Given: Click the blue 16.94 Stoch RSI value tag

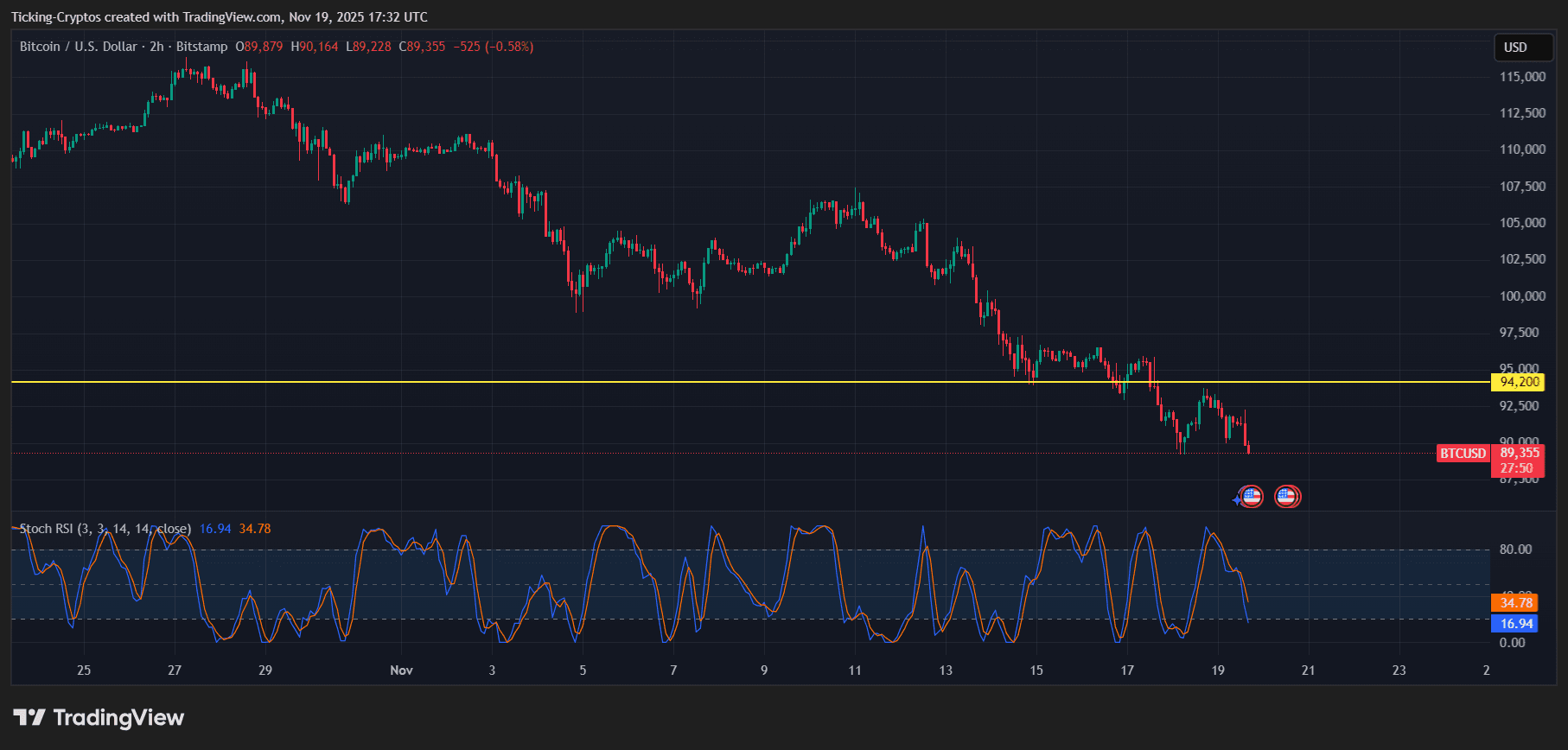Looking at the screenshot, I should (x=1515, y=624).
